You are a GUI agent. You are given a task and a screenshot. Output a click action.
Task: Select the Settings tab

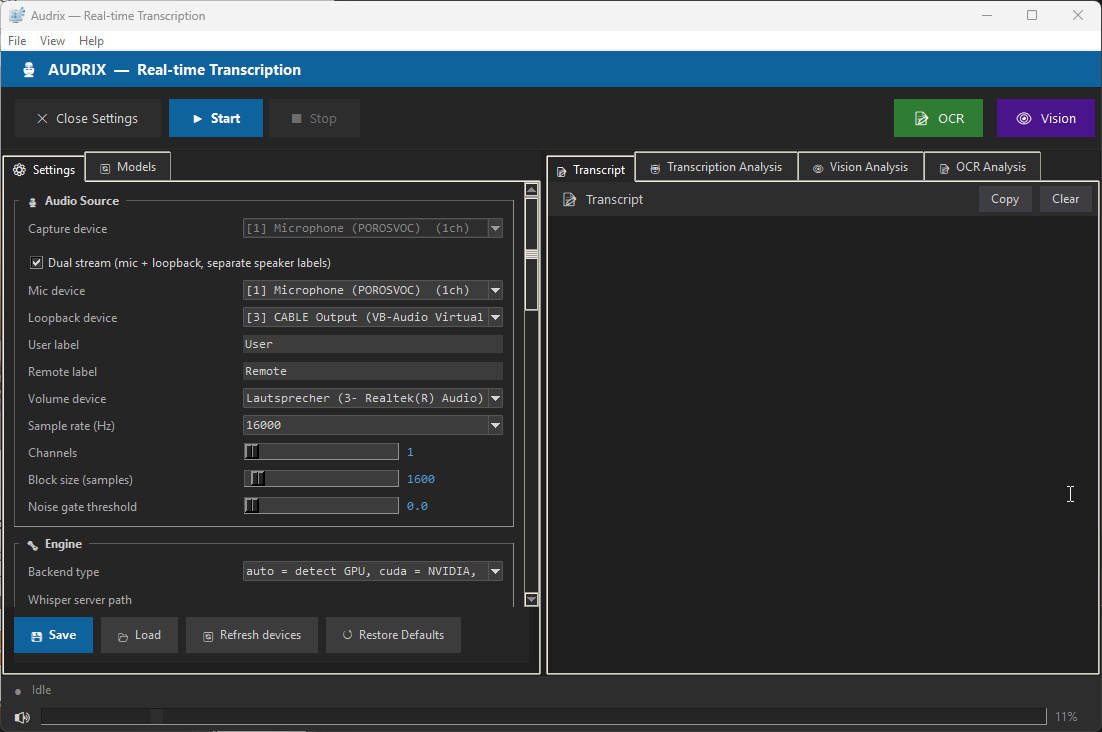point(44,169)
